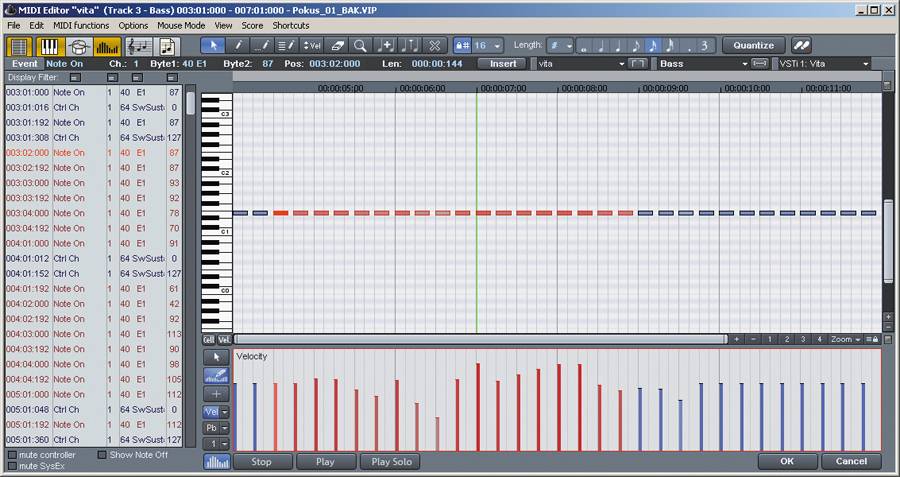Viewport: 900px width, 477px height.
Task: Toggle the event list view icon
Action: pos(19,46)
